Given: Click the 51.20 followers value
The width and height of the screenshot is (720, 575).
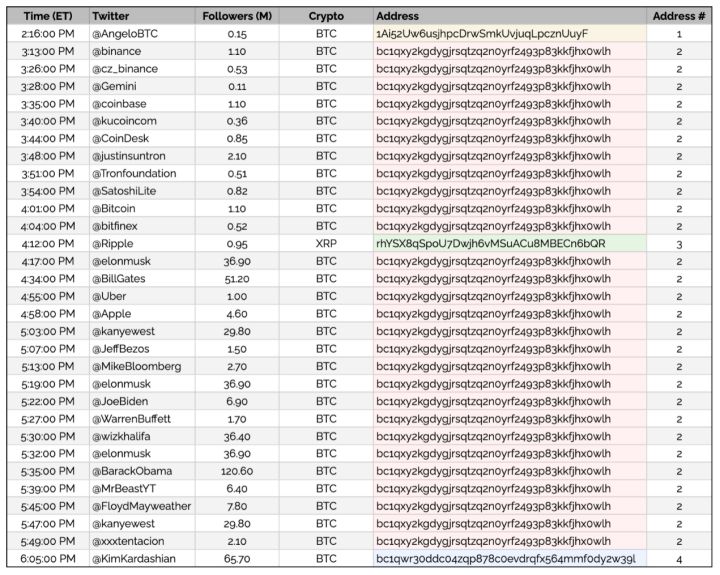Looking at the screenshot, I should tap(236, 279).
